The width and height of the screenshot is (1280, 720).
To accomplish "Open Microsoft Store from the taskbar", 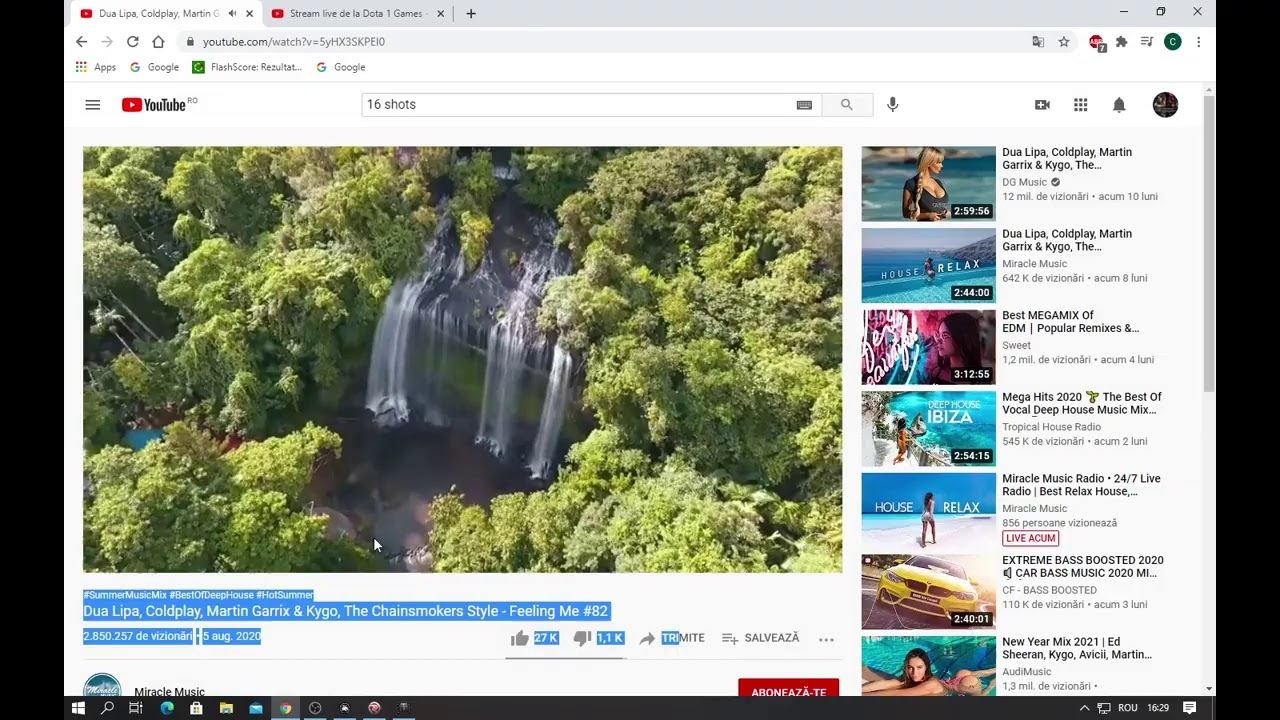I will pos(196,708).
